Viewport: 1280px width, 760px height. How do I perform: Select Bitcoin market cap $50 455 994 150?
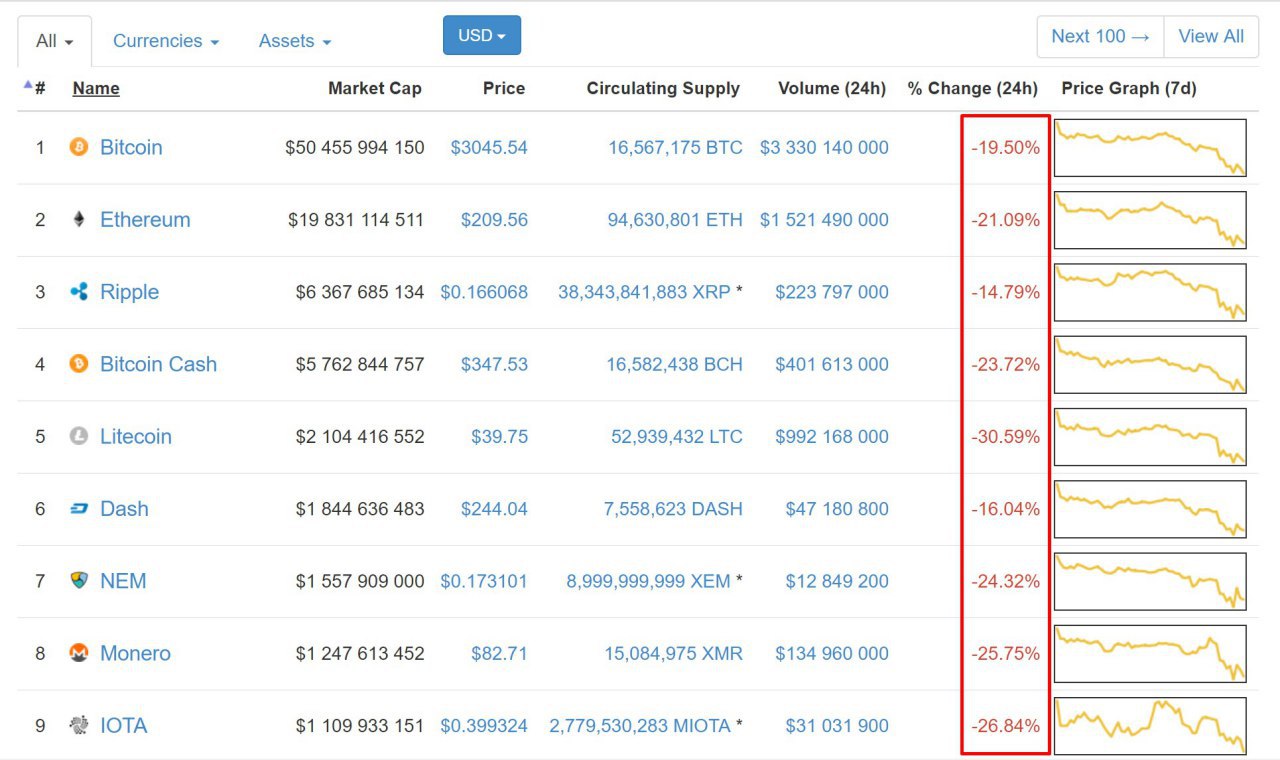click(355, 147)
